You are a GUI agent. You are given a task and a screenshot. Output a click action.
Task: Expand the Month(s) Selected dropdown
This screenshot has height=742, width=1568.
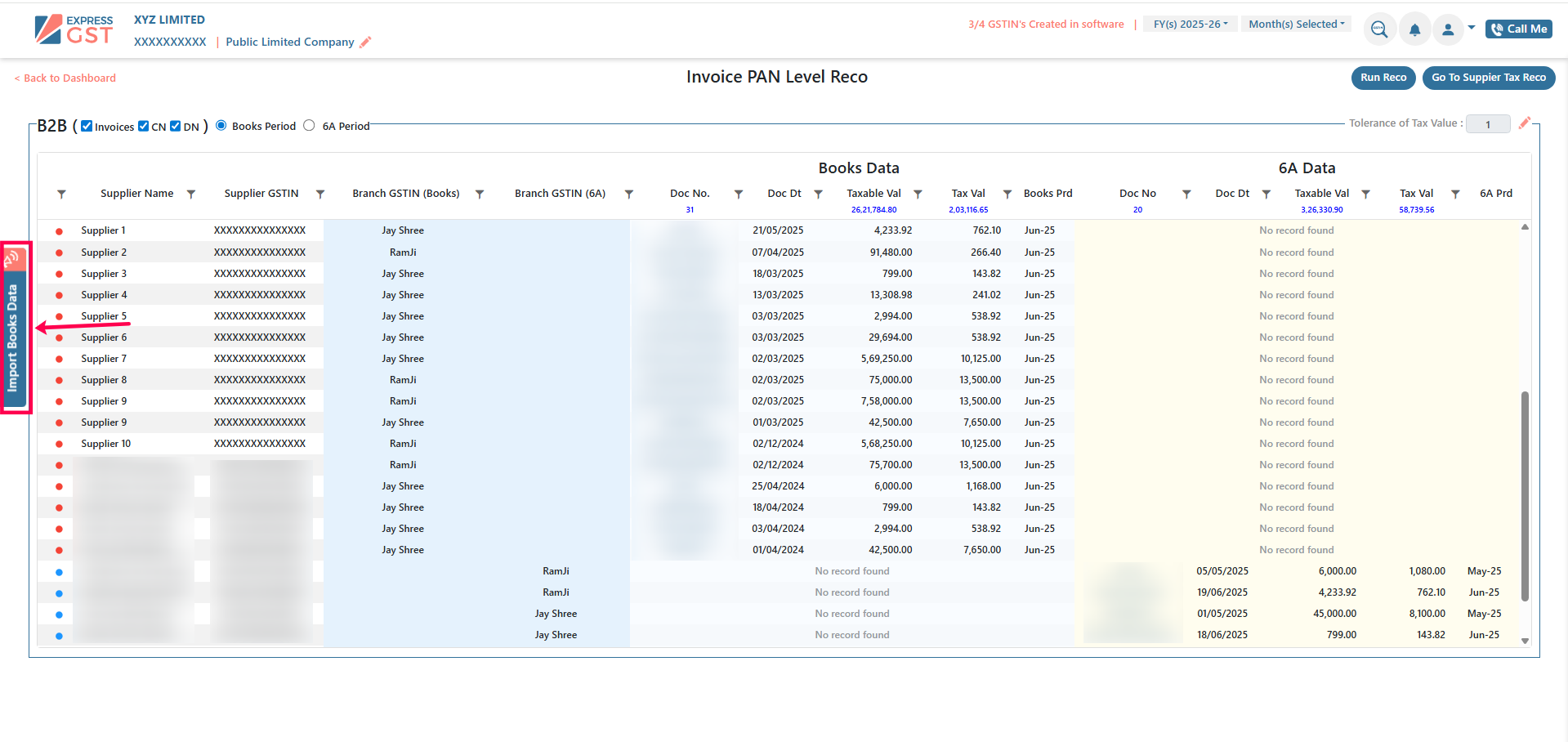point(1296,25)
